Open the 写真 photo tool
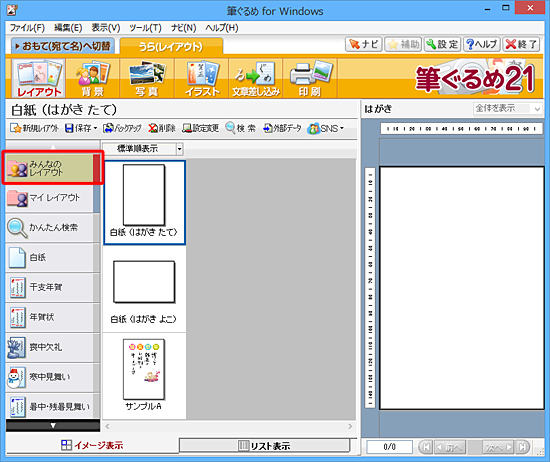 [x=147, y=78]
